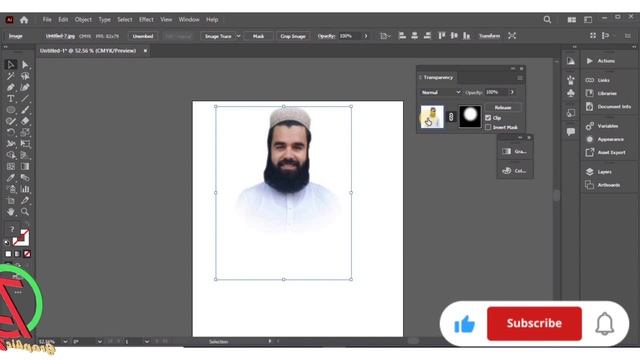This screenshot has height=360, width=640.
Task: Select the opacity mask thumbnail
Action: point(470,116)
